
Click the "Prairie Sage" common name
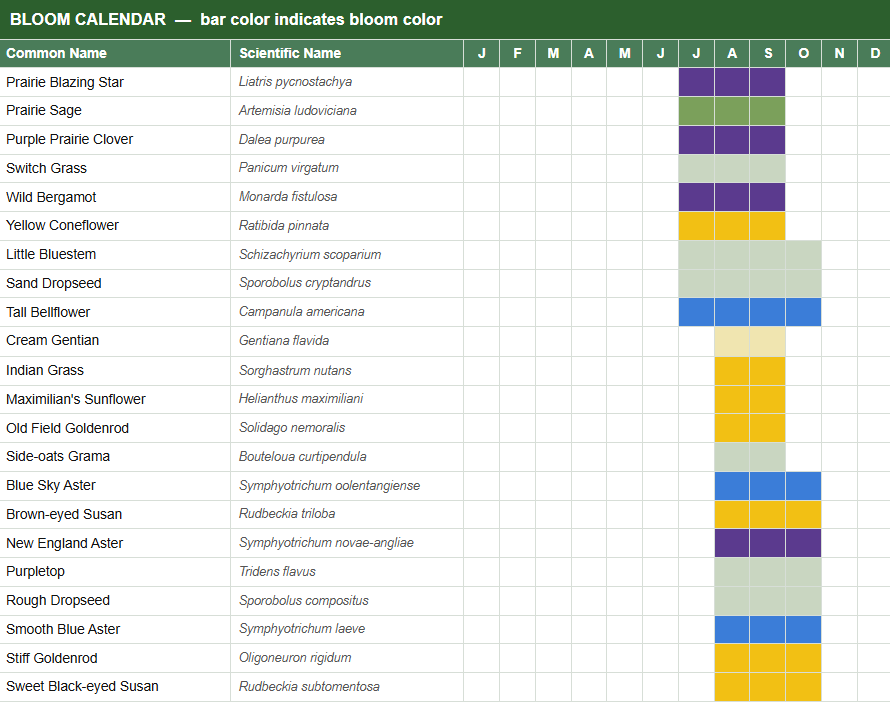click(x=44, y=111)
